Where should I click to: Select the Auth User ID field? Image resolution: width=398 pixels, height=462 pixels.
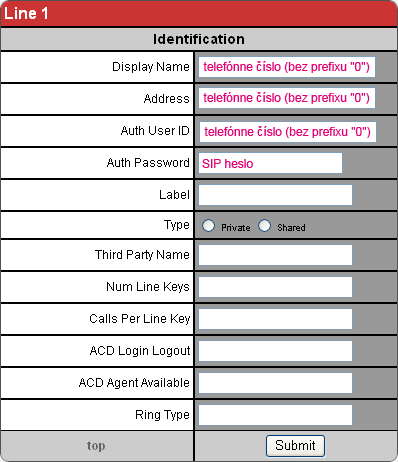(288, 132)
